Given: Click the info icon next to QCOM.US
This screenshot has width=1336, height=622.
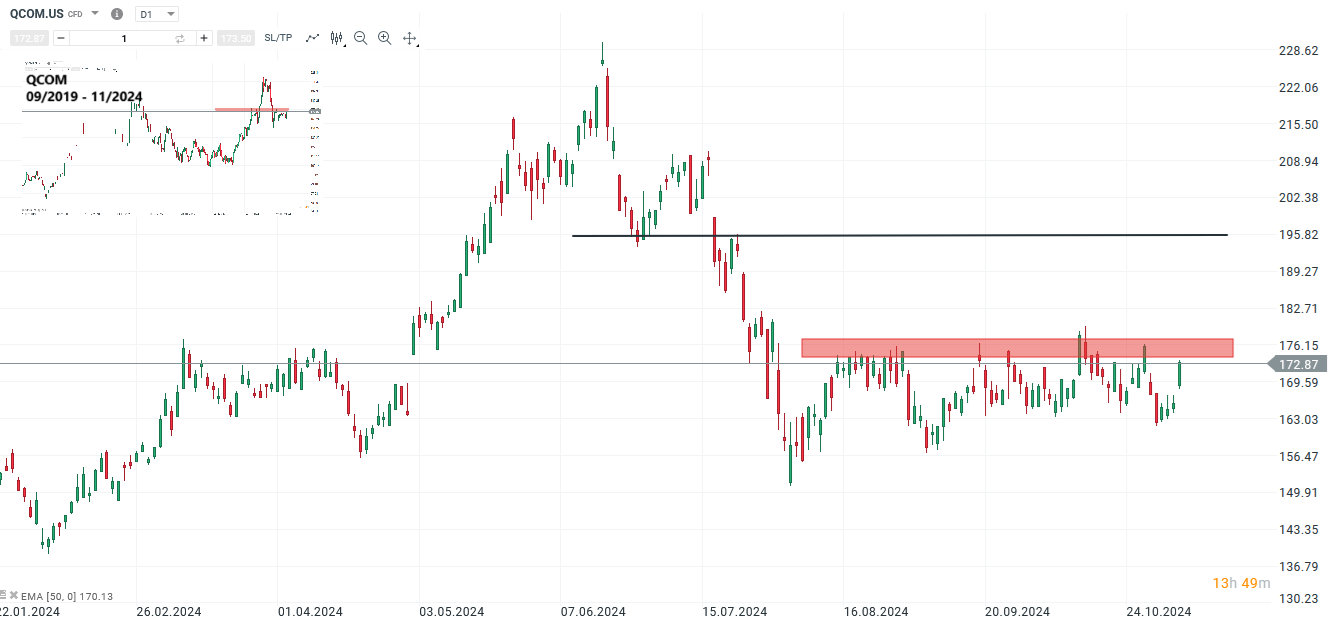Looking at the screenshot, I should pos(117,14).
